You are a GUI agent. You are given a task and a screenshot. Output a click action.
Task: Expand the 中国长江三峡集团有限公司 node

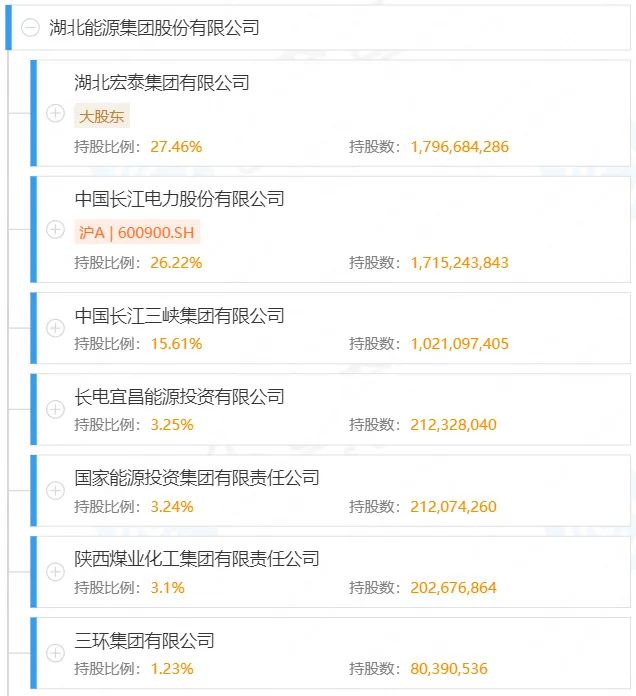click(x=56, y=328)
